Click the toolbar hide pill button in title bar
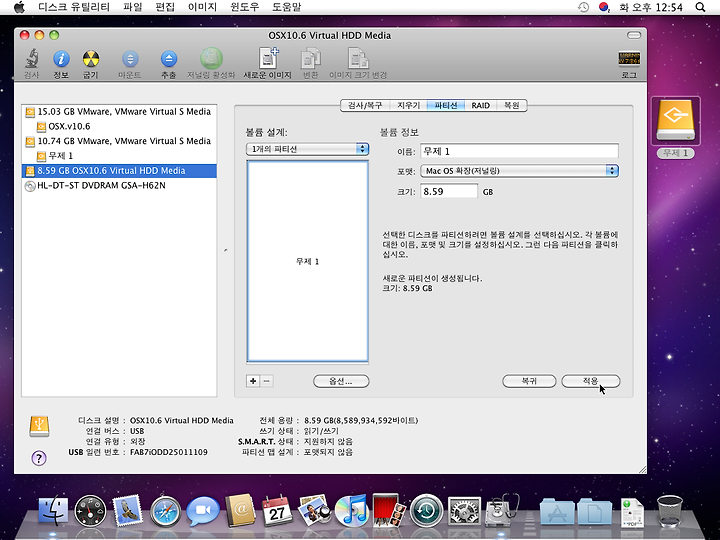This screenshot has height=540, width=720. [634, 35]
